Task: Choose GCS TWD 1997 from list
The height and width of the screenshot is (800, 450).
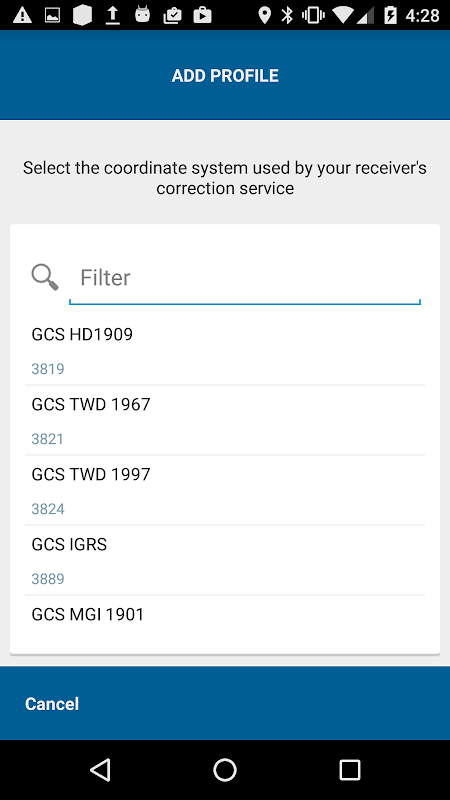Action: [225, 490]
